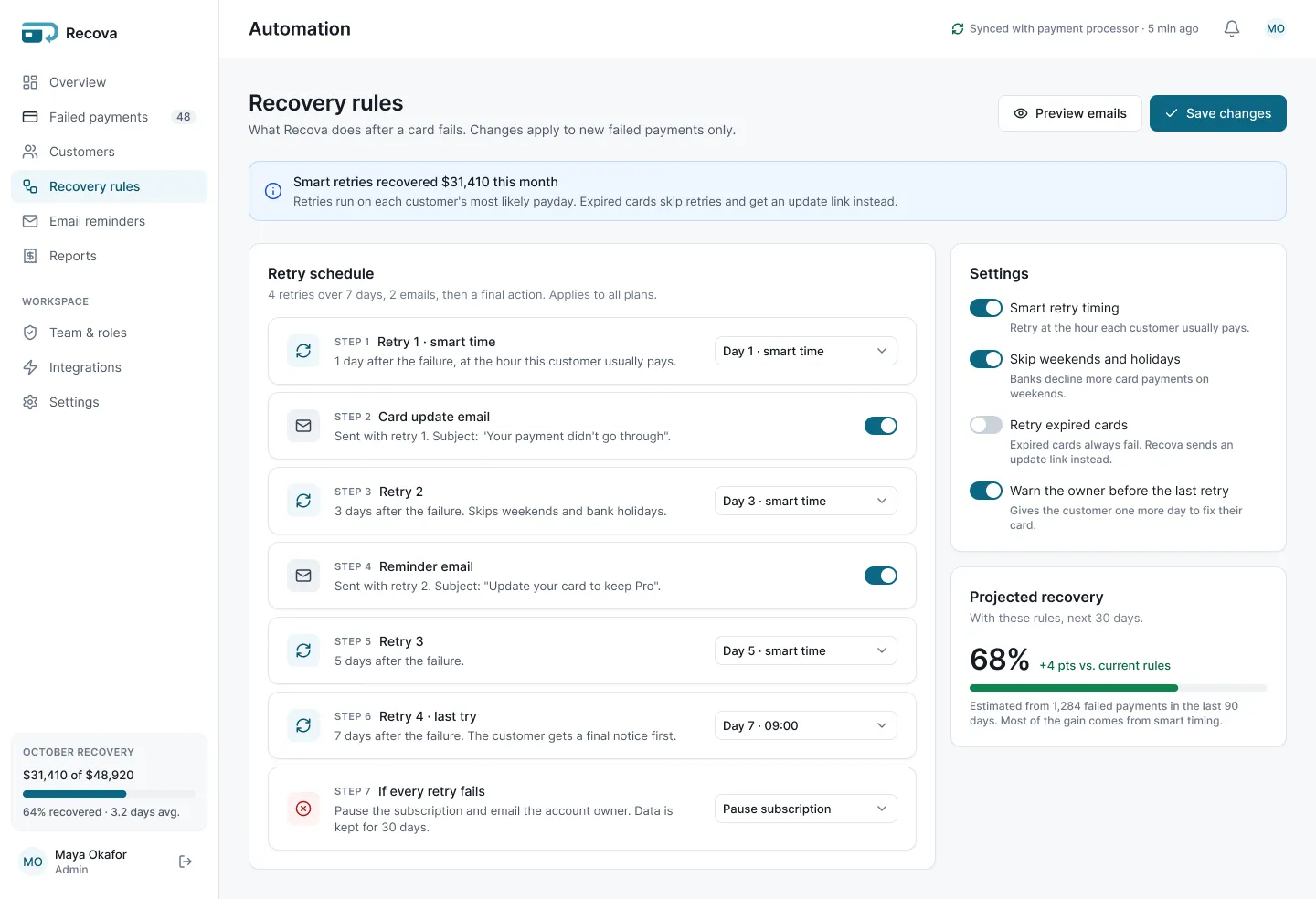Click the Retry 1 step refresh icon
This screenshot has width=1316, height=899.
303,351
